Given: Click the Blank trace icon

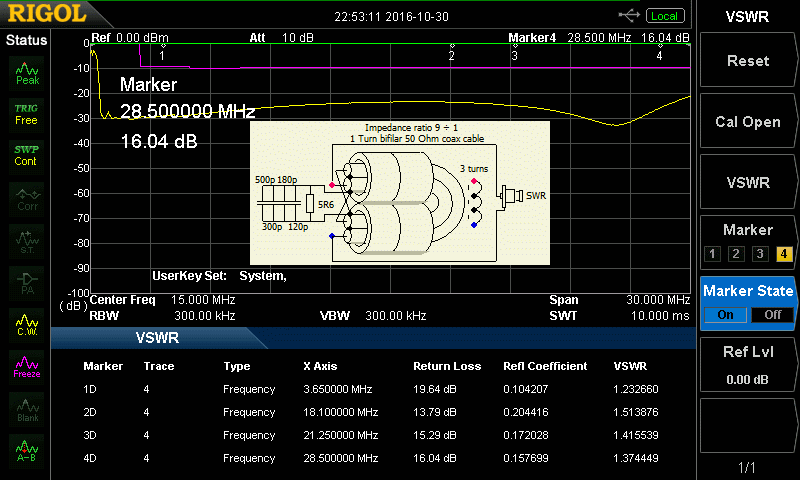Looking at the screenshot, I should tap(27, 408).
